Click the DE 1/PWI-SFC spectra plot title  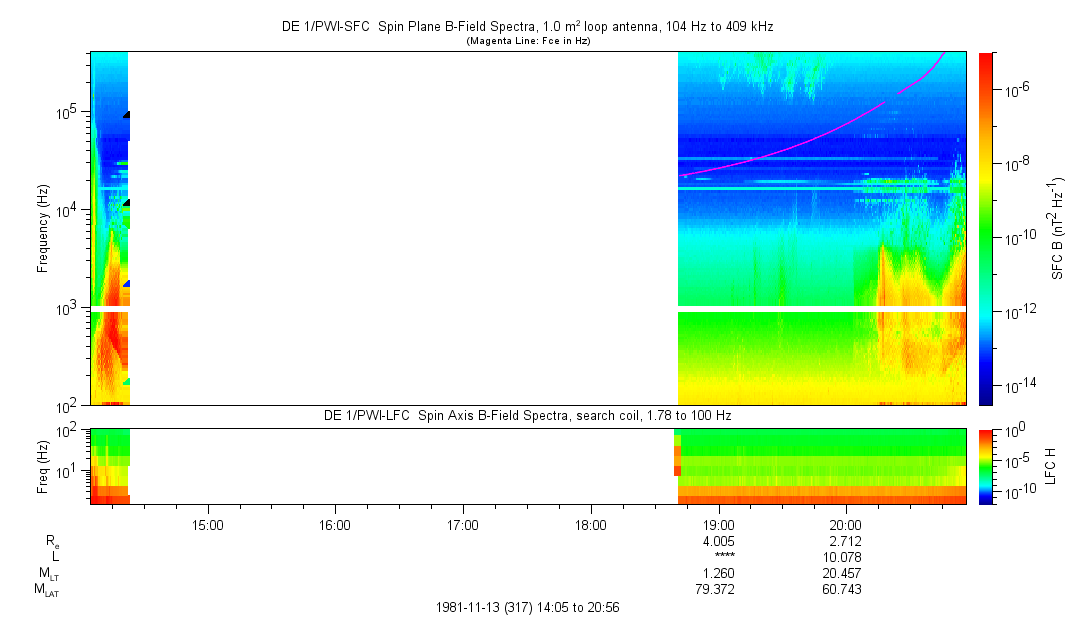pos(529,28)
